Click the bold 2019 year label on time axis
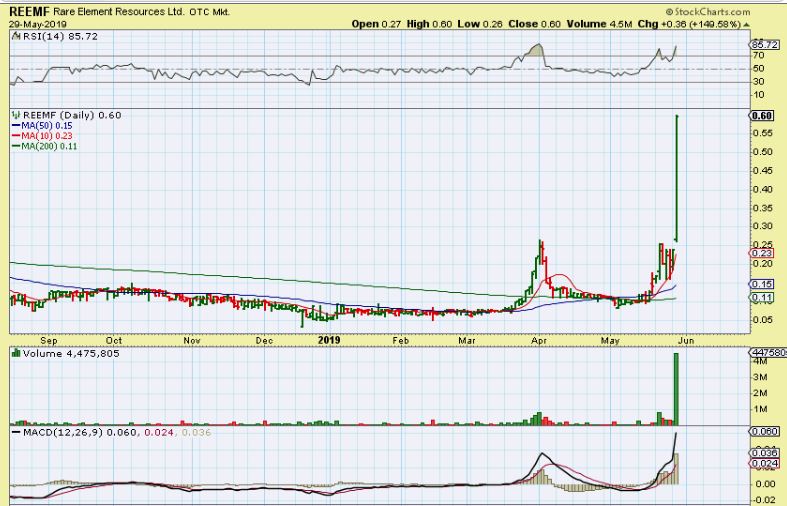The image size is (787, 506). point(329,340)
